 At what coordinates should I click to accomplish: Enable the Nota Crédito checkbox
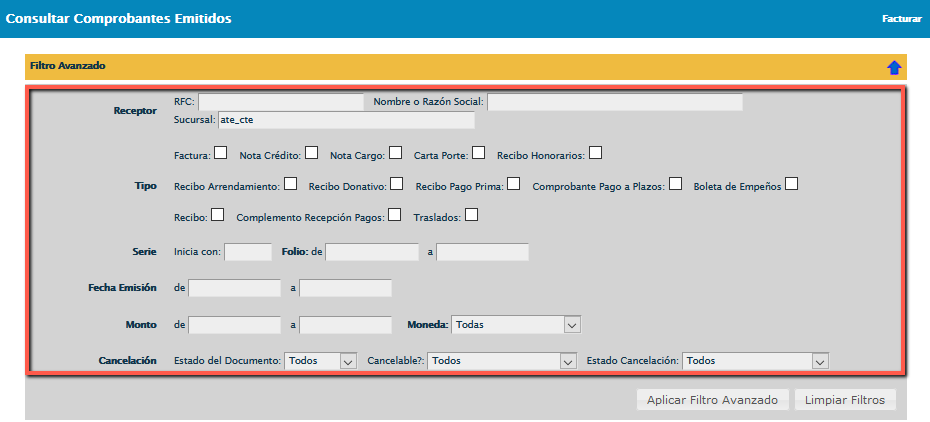(312, 154)
